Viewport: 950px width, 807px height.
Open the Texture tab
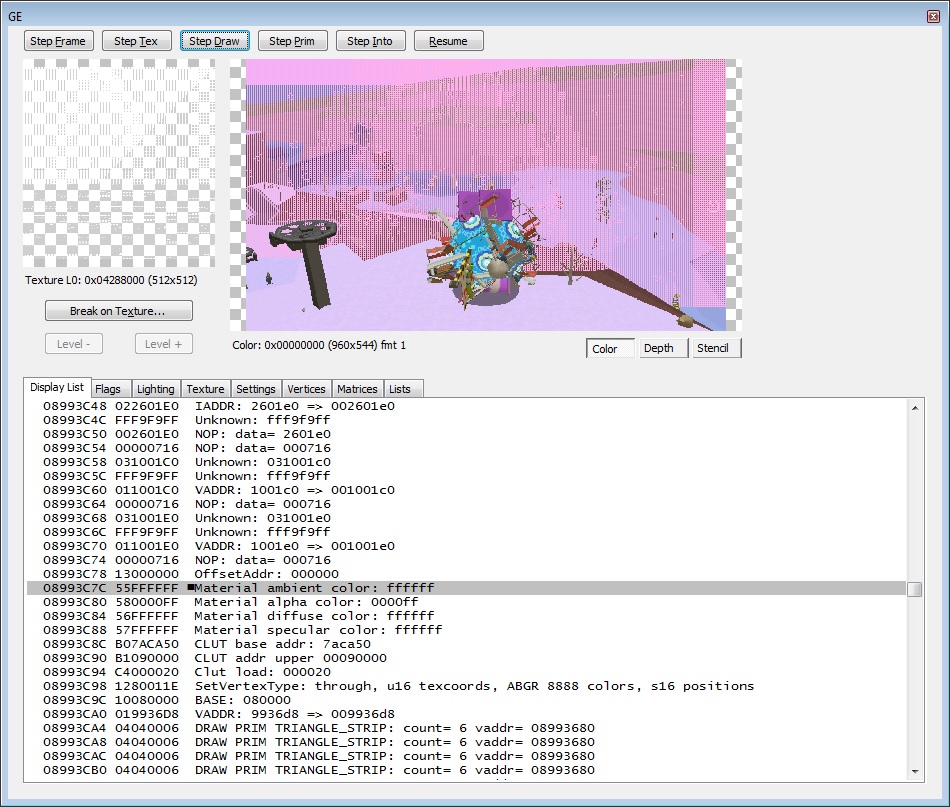click(205, 389)
